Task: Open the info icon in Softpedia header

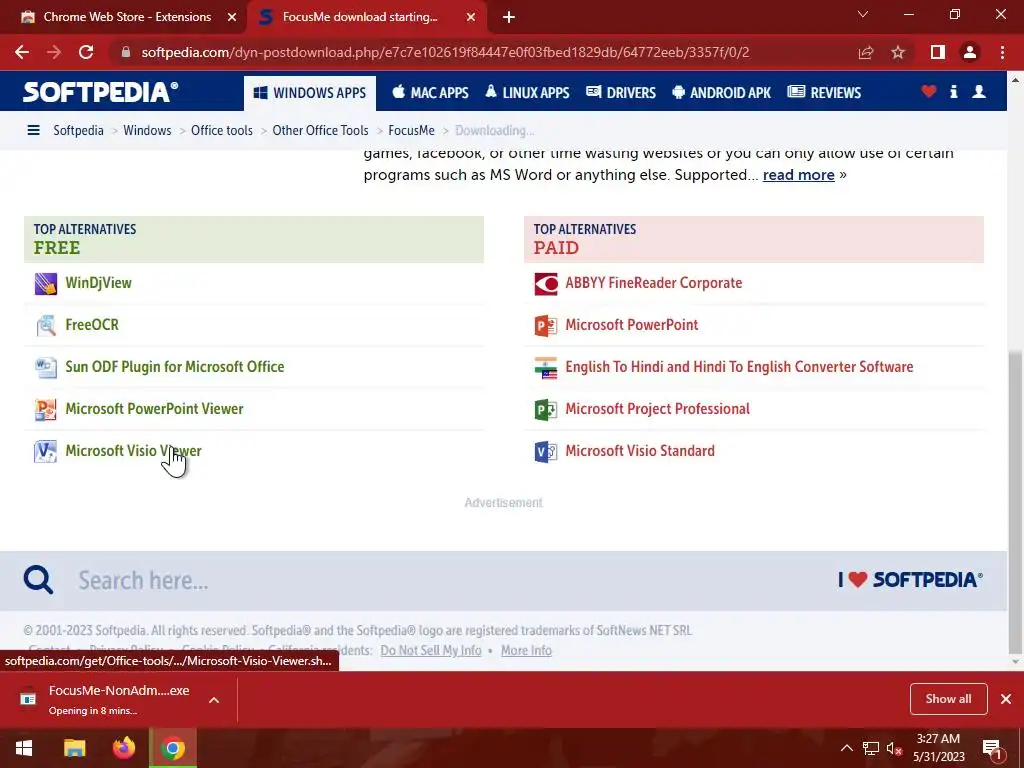Action: 953,92
